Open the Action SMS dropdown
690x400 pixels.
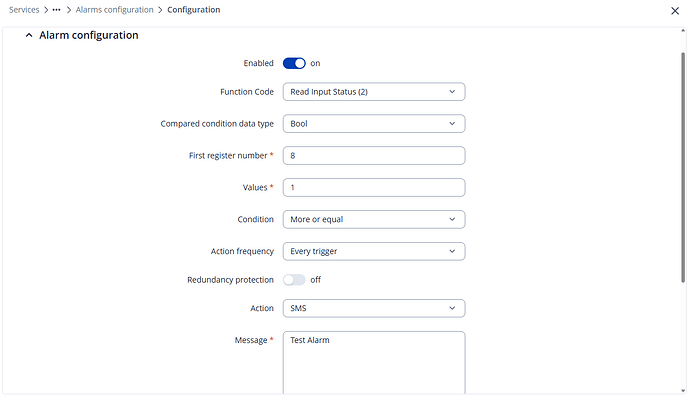pyautogui.click(x=374, y=308)
